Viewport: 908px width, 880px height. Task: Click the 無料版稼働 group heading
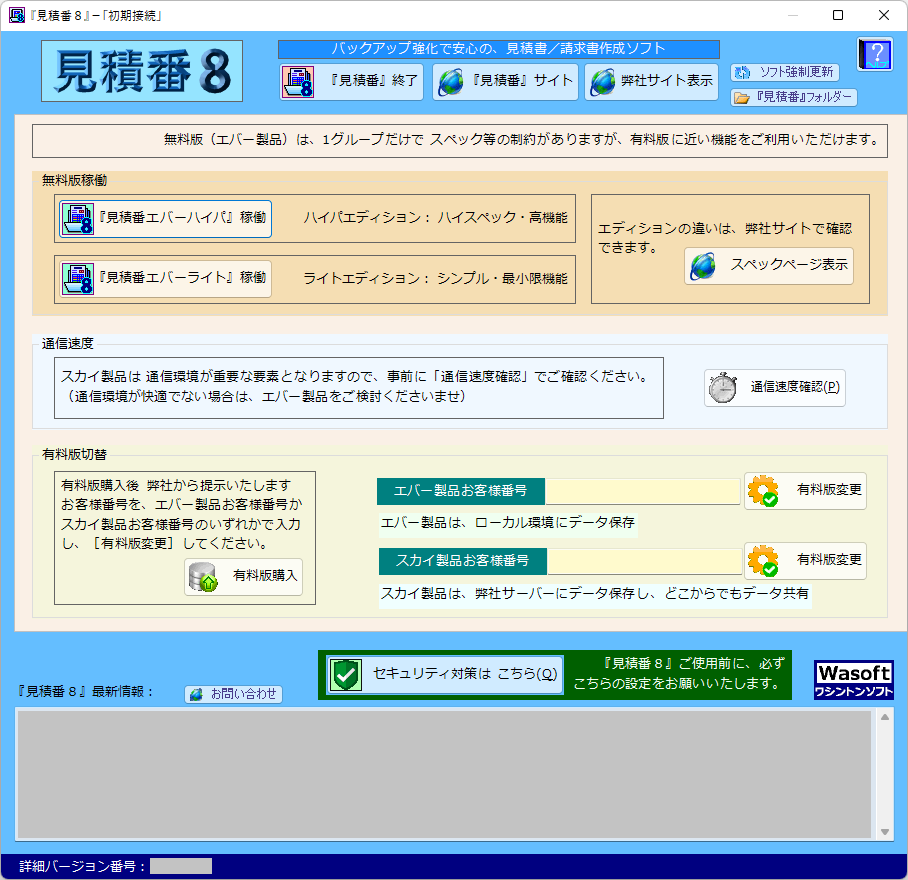74,181
